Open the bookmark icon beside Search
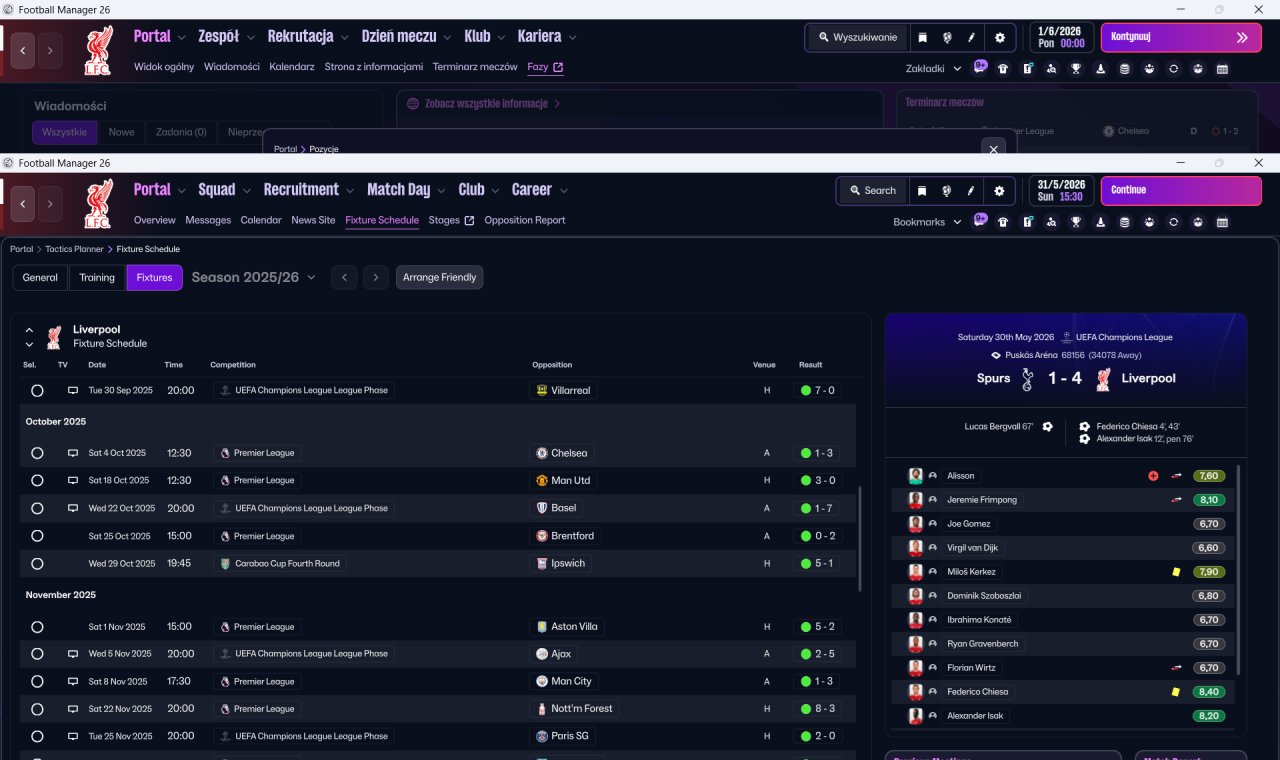 pyautogui.click(x=922, y=190)
